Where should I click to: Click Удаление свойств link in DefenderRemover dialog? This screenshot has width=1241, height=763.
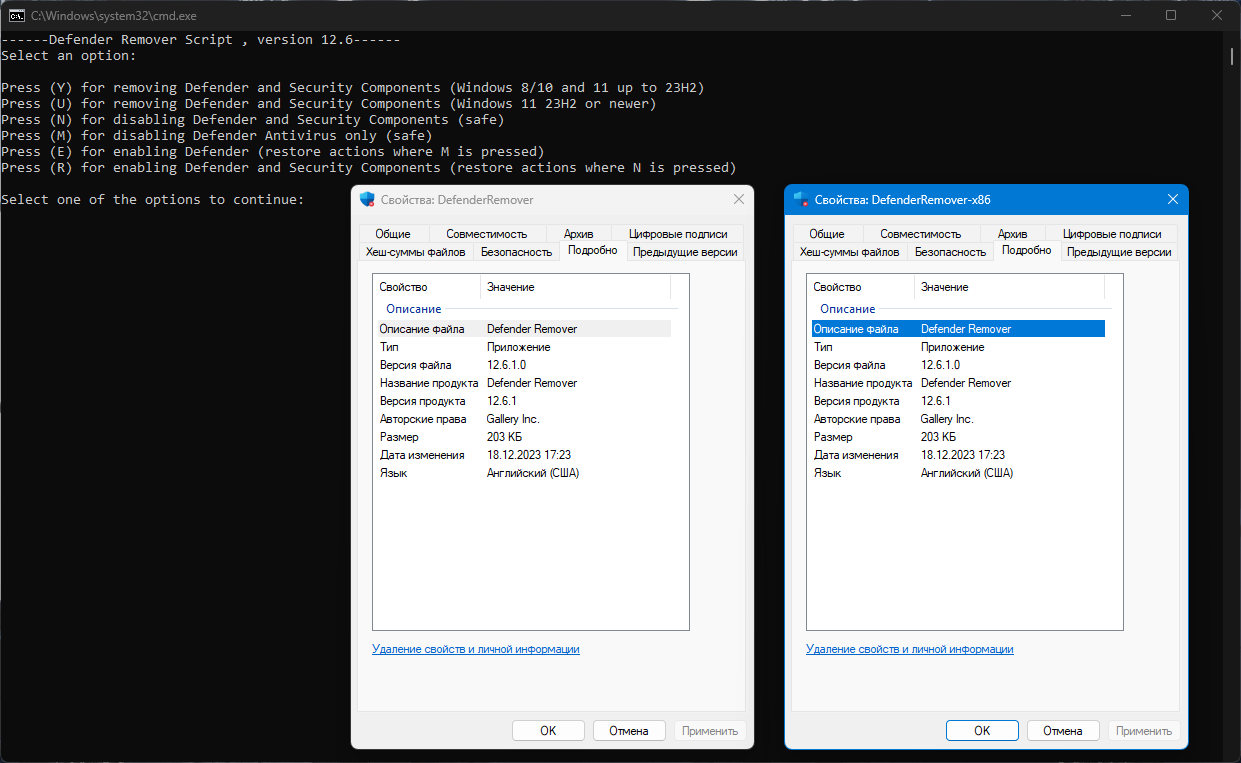point(476,649)
